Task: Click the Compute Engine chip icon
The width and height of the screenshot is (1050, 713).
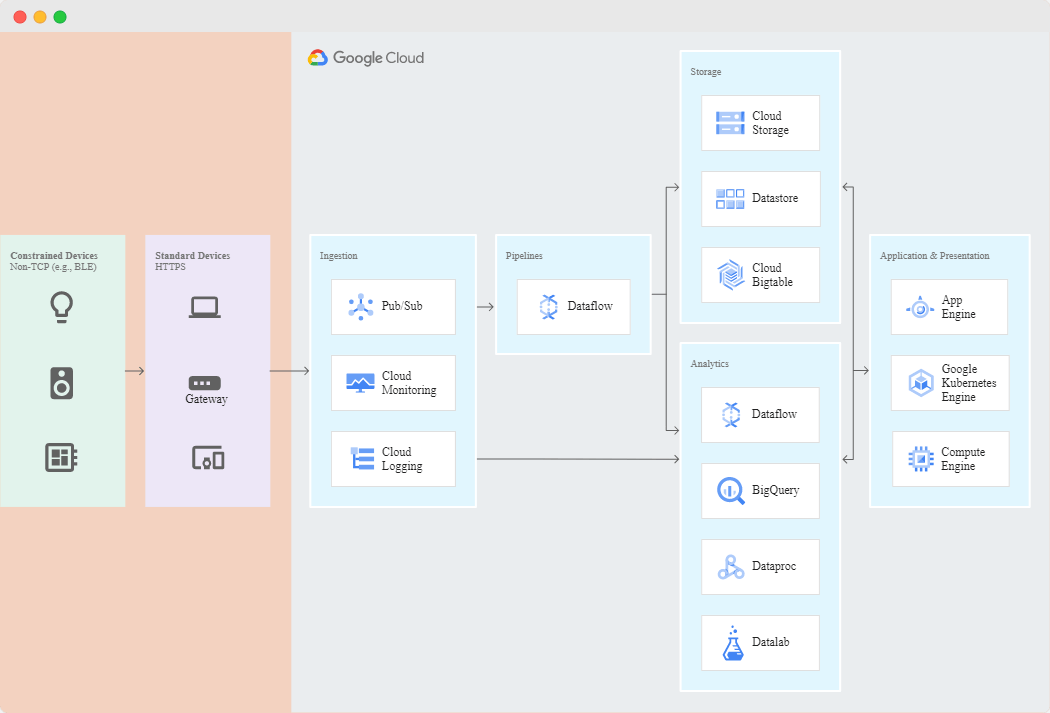Action: coord(921,459)
